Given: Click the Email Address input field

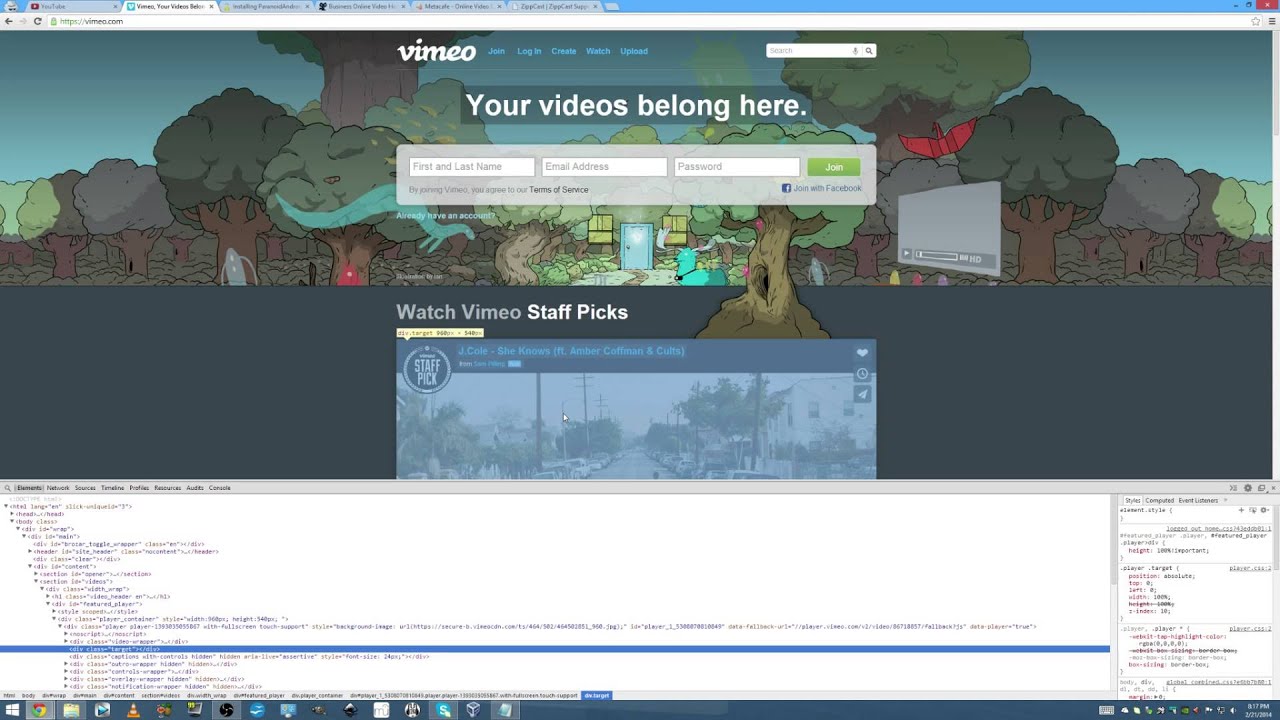Looking at the screenshot, I should (604, 167).
